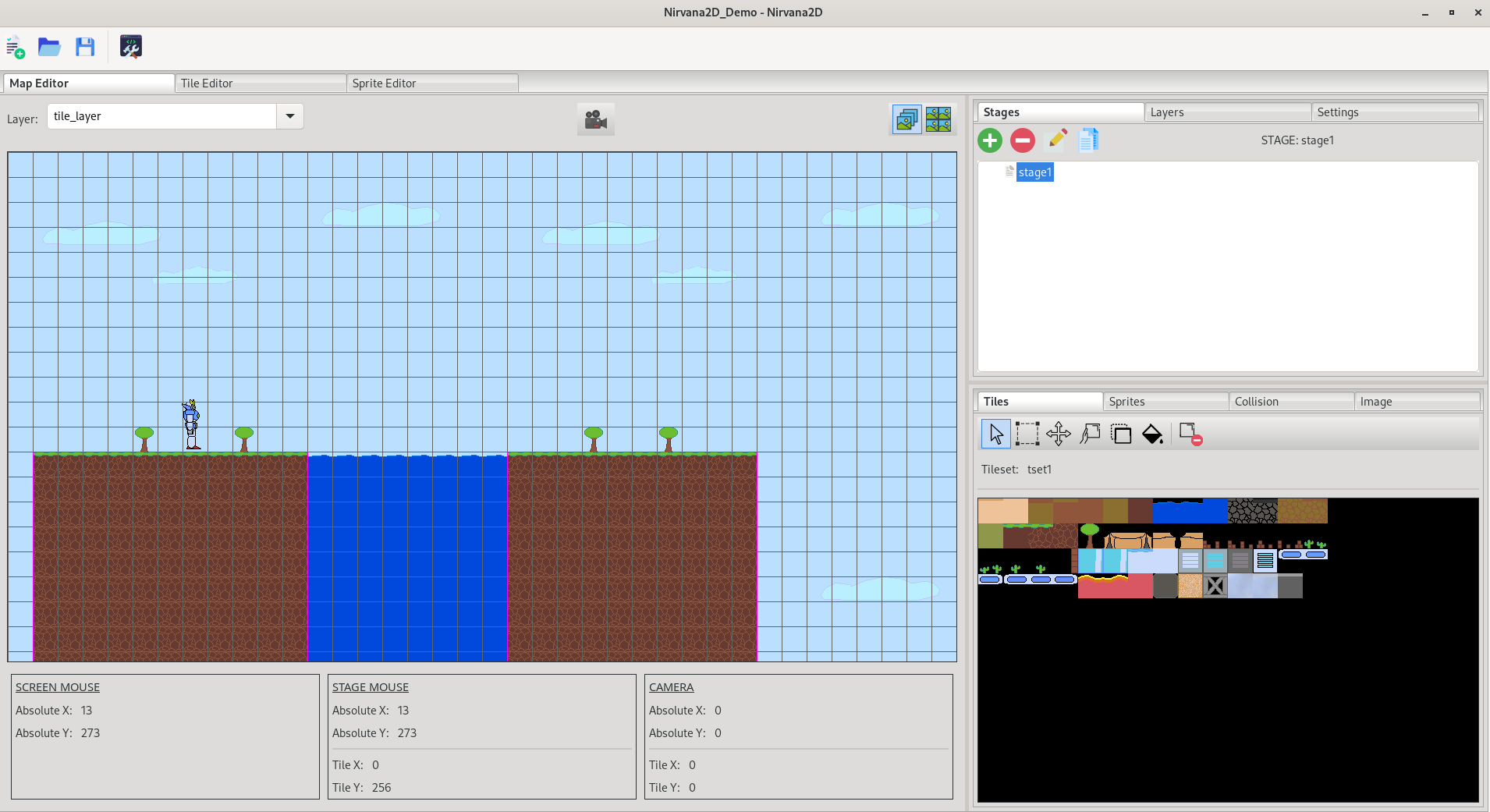
Task: Choose the move tool with four arrows
Action: pos(1059,434)
